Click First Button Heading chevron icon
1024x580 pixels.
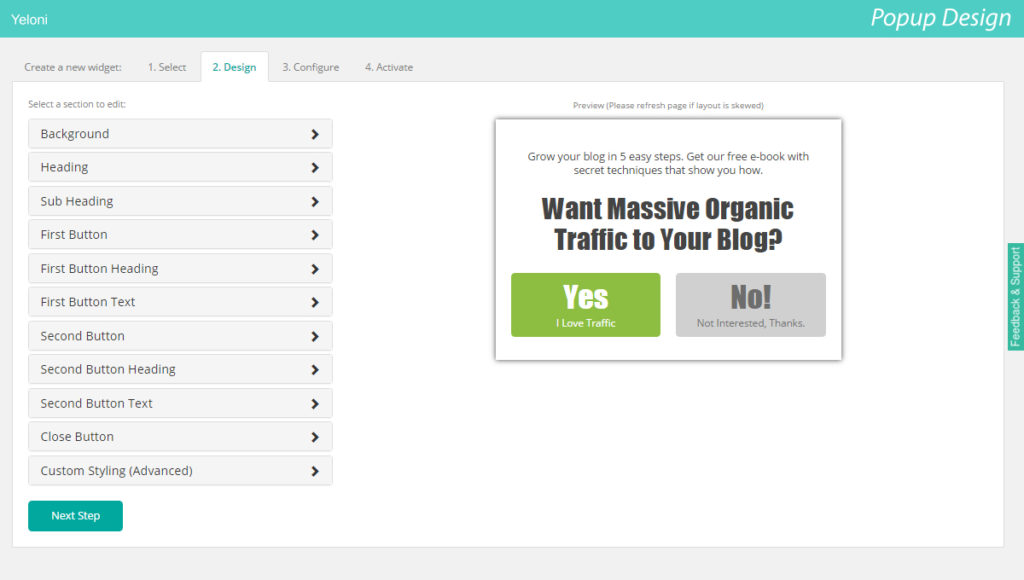pos(315,269)
